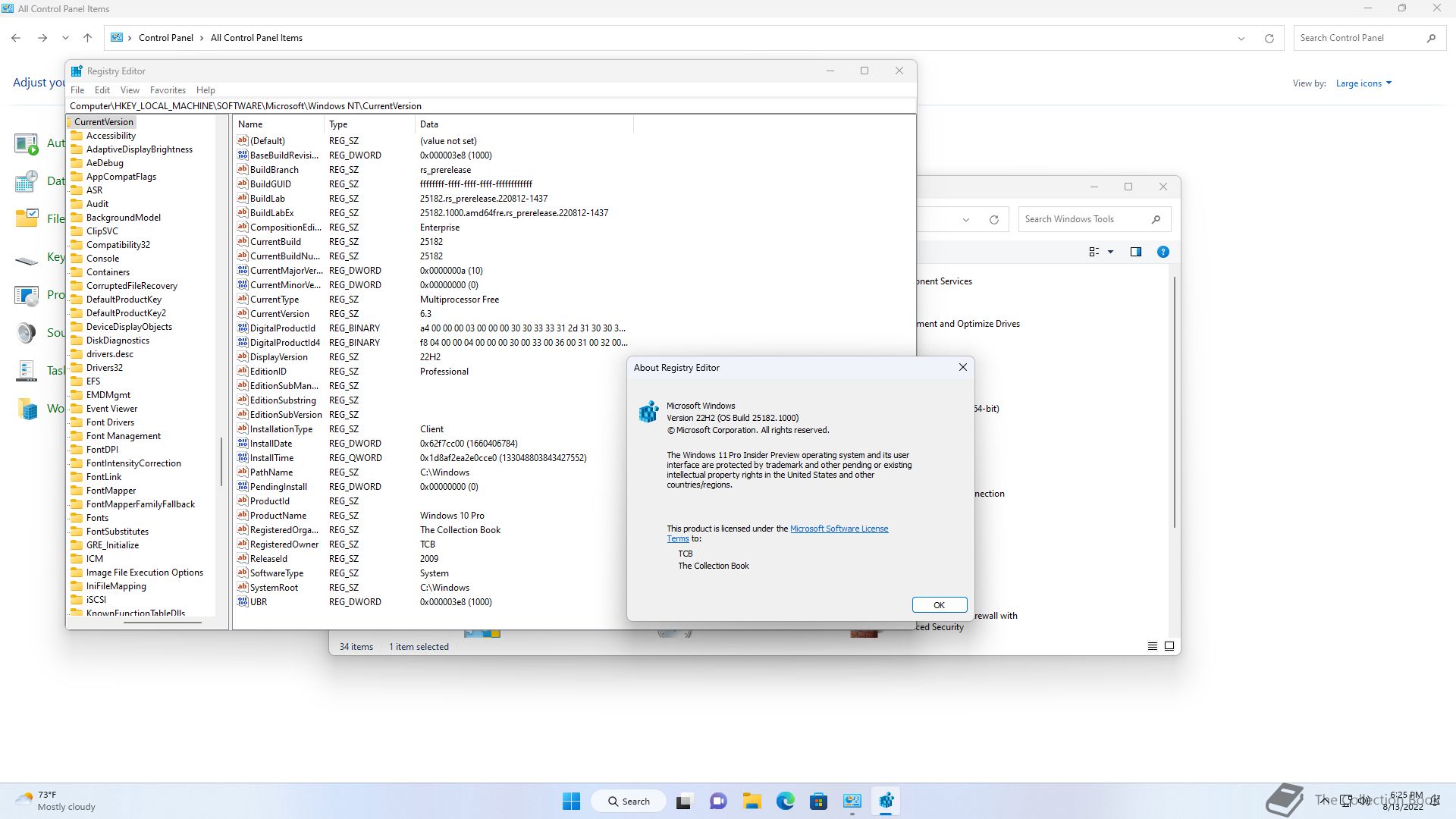Screen dimensions: 1456x819
Task: Select the RegisteredOwner registry value
Action: point(284,544)
